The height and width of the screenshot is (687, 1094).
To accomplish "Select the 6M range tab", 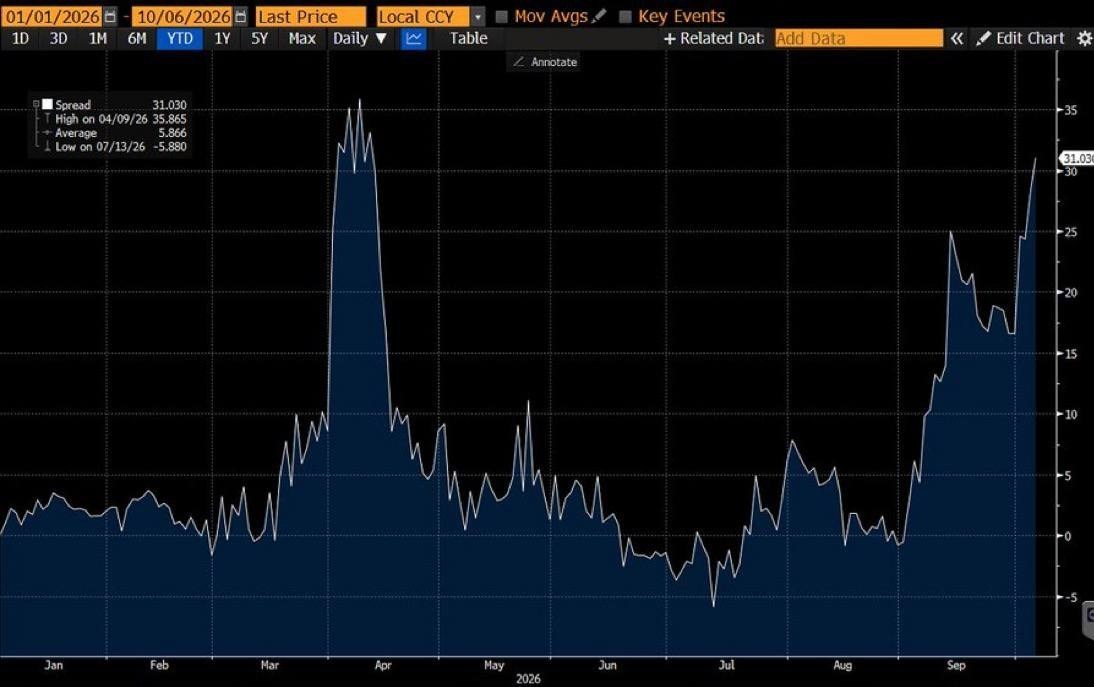I will click(137, 38).
